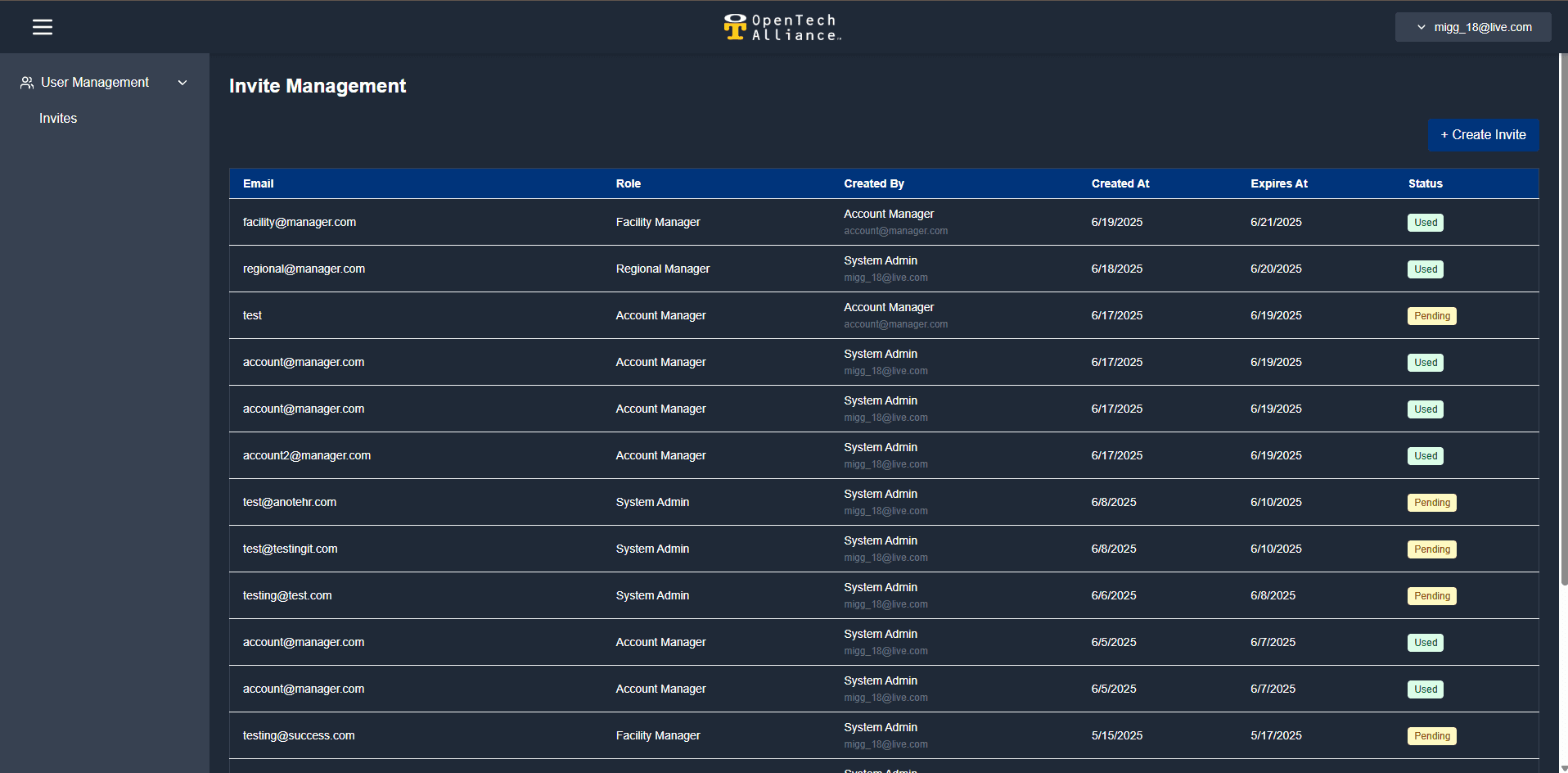
Task: Click created date 6/6/2025
Action: point(1113,595)
